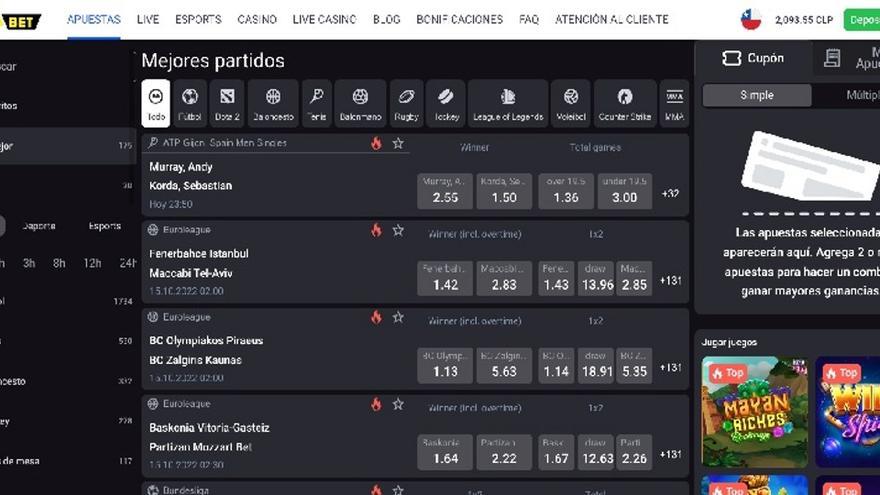
Task: Open the CASINO menu
Action: click(256, 20)
